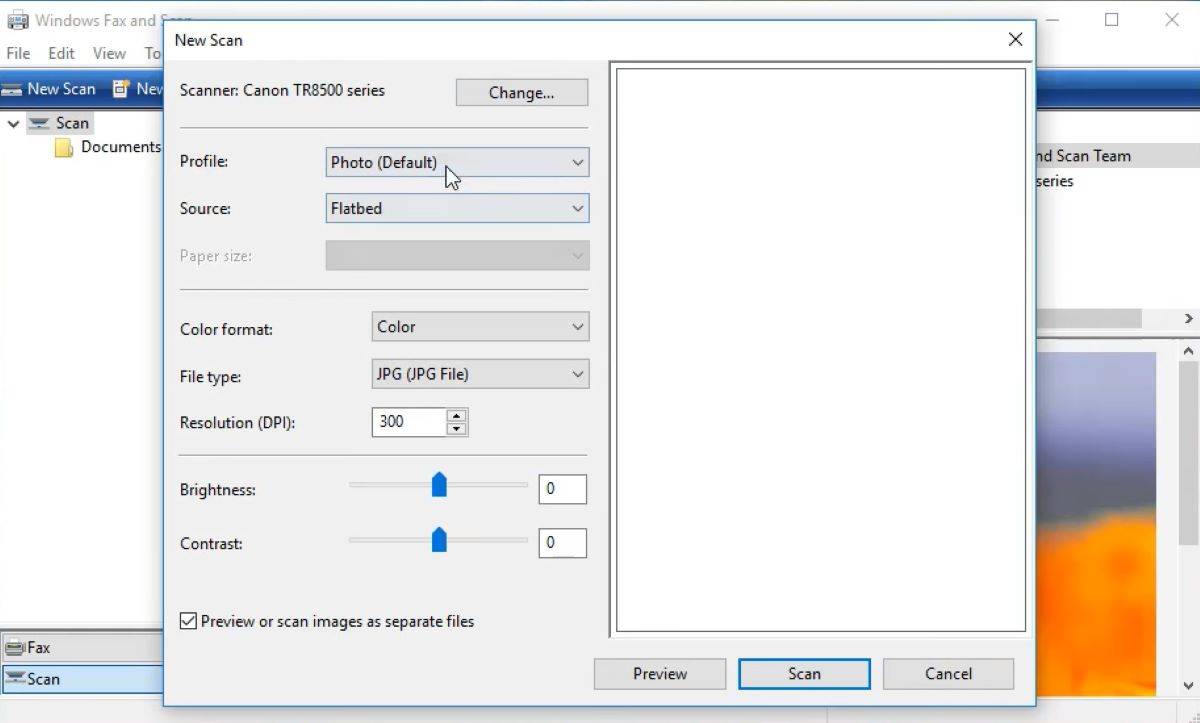Click the Preview button
Screen dimensions: 1200x723
tap(659, 673)
